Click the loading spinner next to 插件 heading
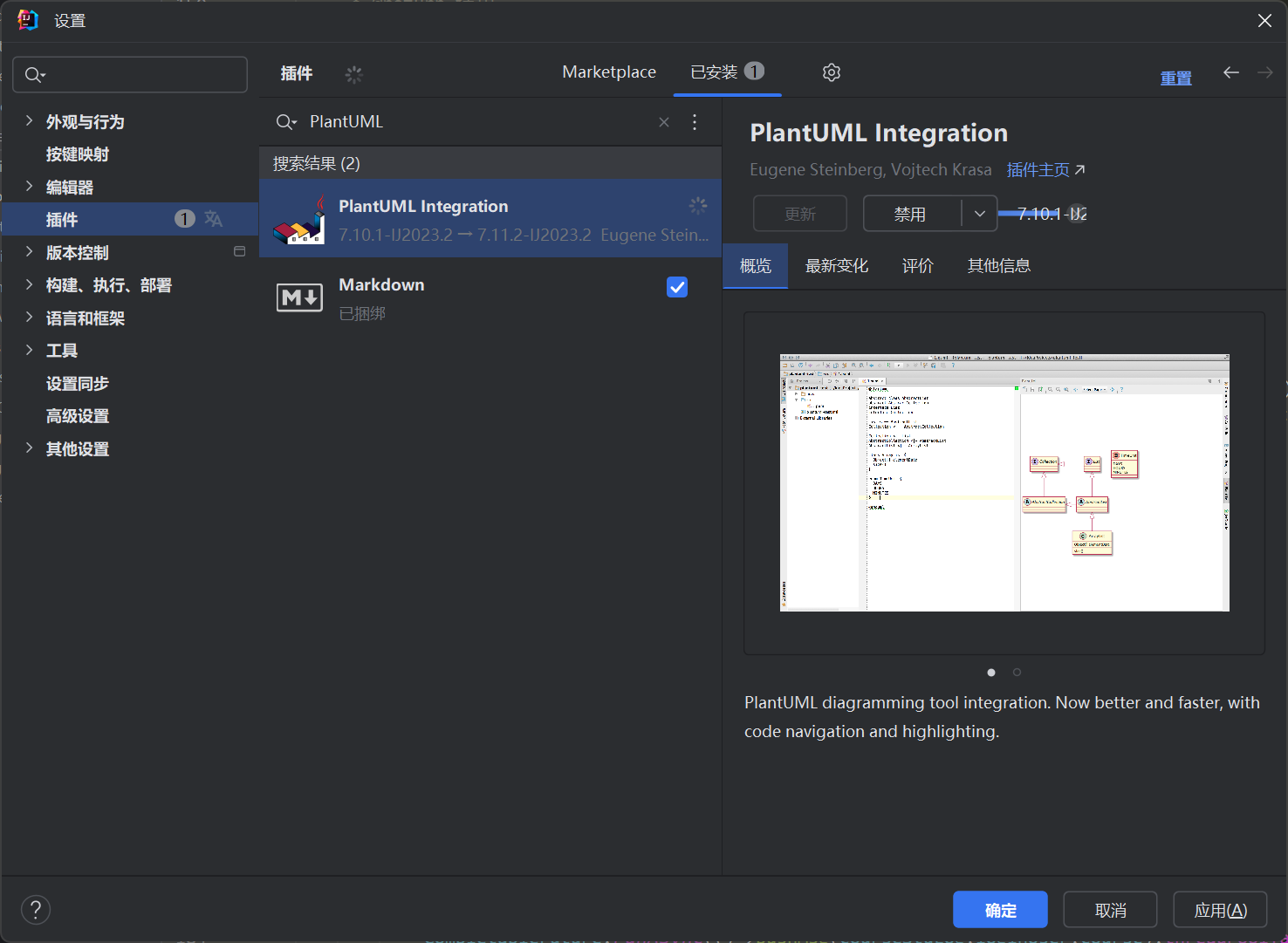The height and width of the screenshot is (943, 1288). point(353,74)
